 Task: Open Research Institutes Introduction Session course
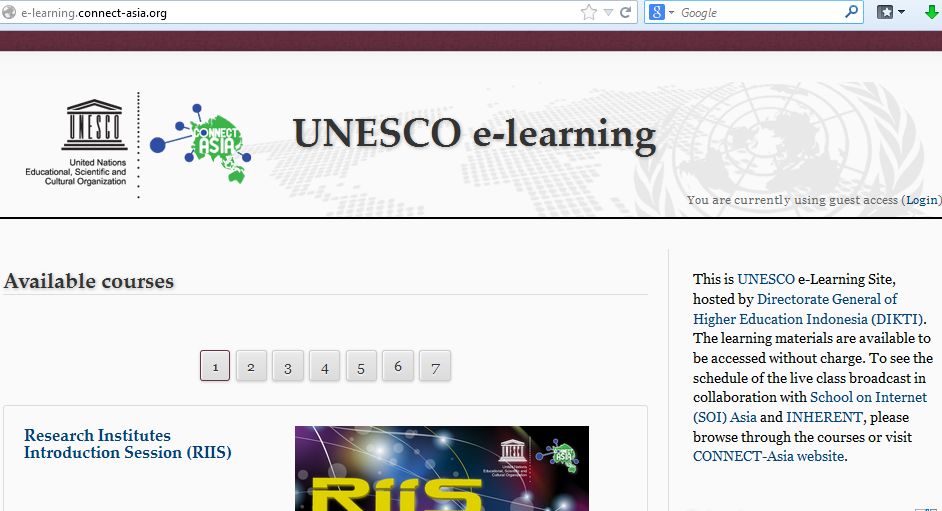click(x=127, y=444)
